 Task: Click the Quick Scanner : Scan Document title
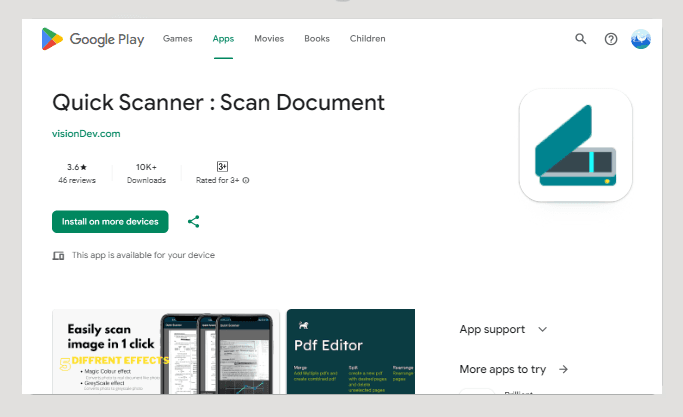[x=218, y=103]
